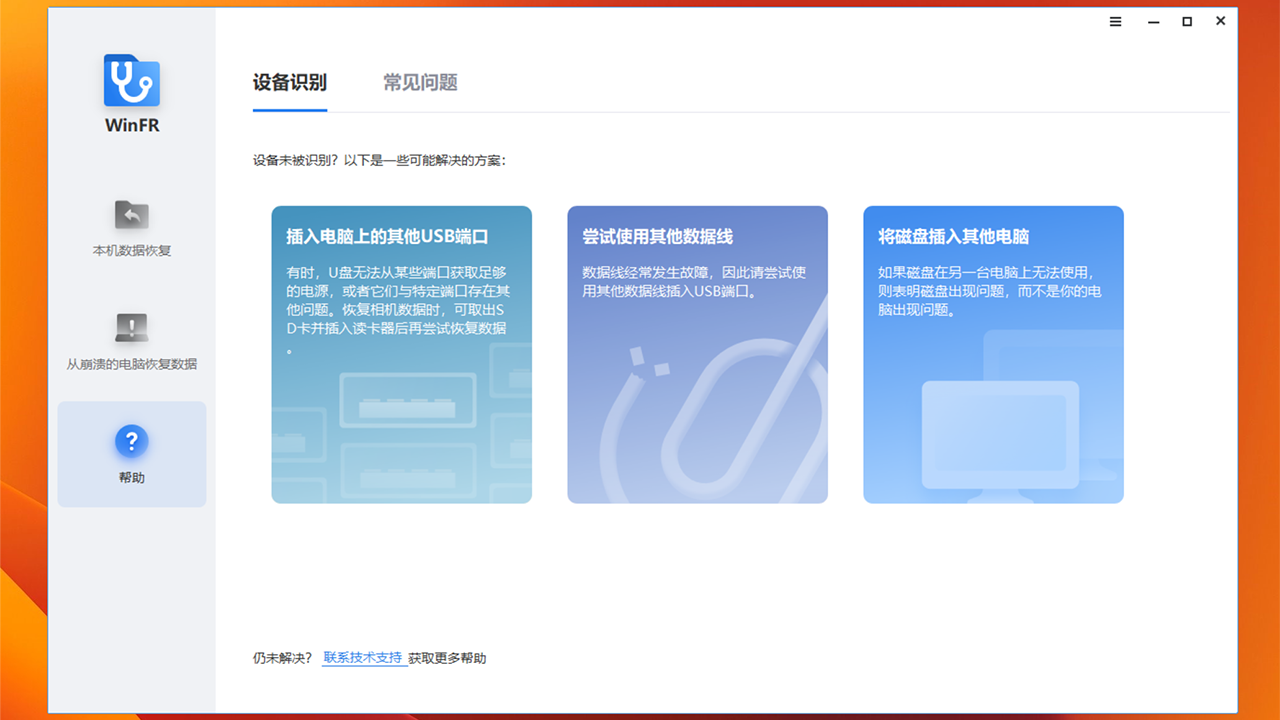This screenshot has height=720, width=1280.
Task: Click the 将磁盘插入其他电脑 card
Action: [x=993, y=353]
